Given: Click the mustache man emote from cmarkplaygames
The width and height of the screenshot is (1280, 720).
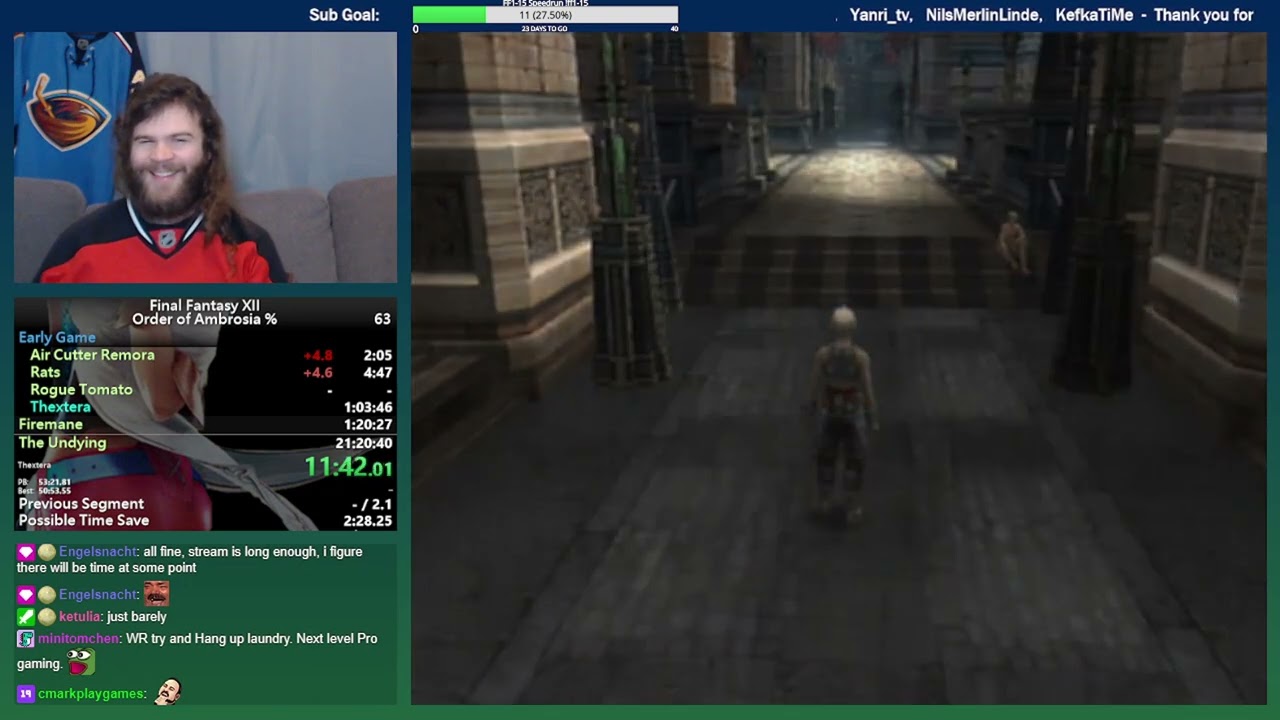Looking at the screenshot, I should (x=168, y=692).
